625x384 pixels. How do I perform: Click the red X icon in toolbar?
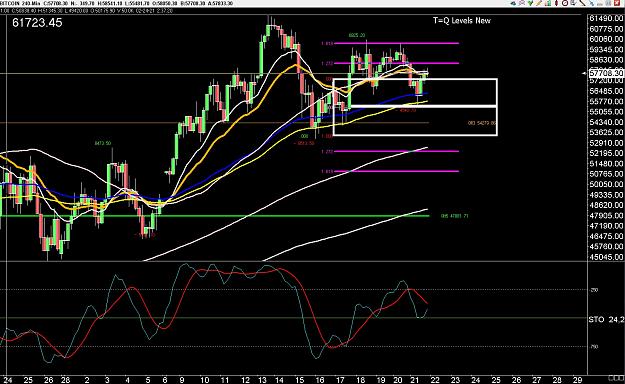pos(617,3)
